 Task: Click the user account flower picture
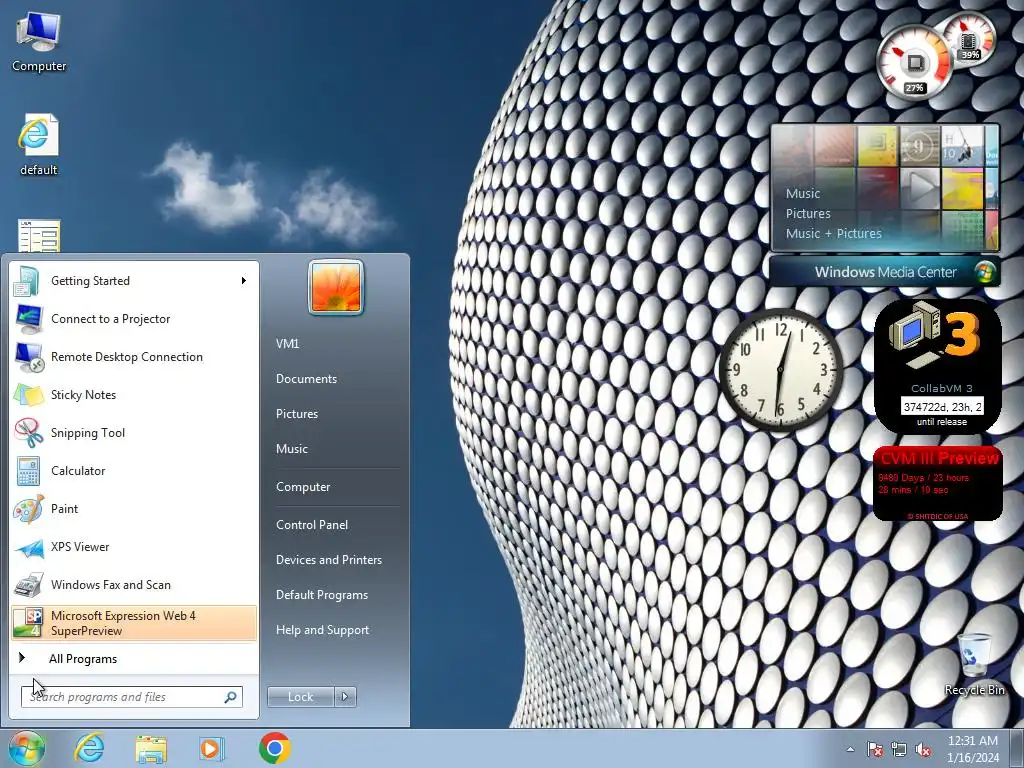pyautogui.click(x=336, y=287)
